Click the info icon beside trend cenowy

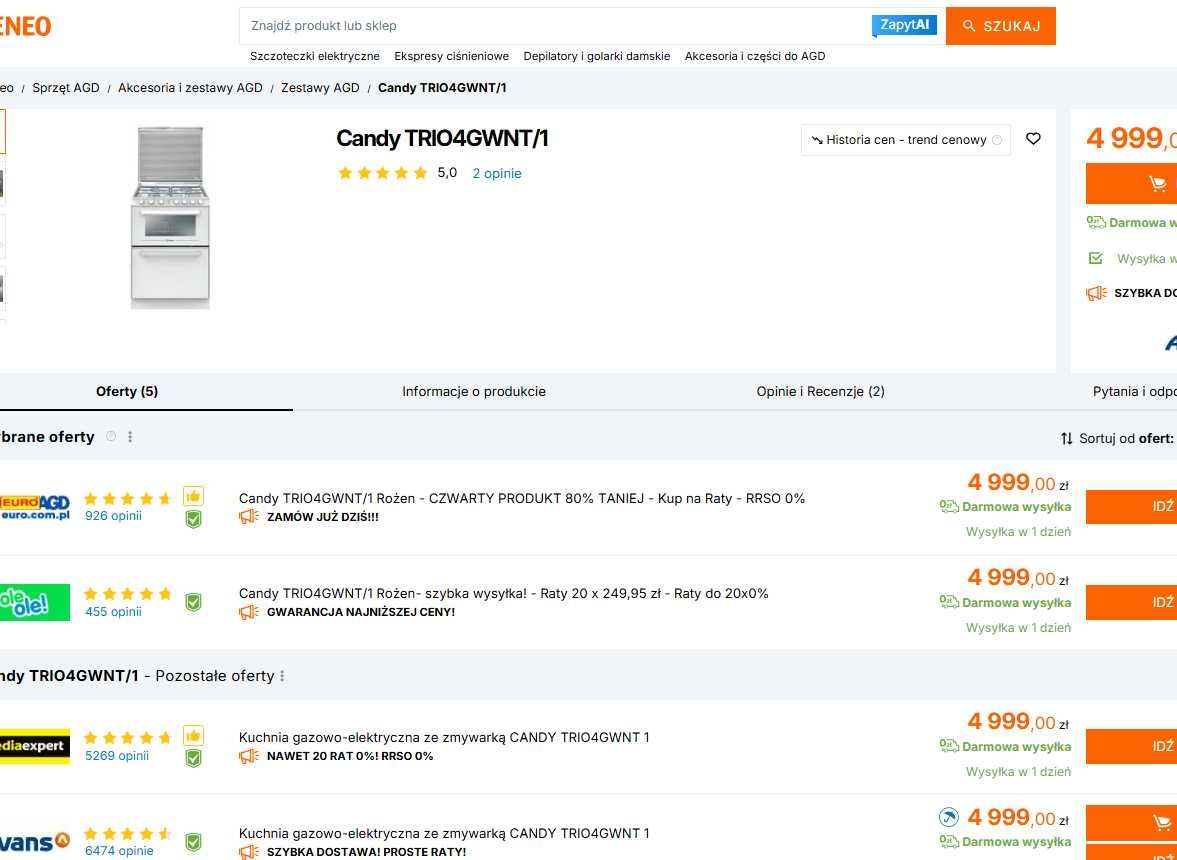point(997,140)
